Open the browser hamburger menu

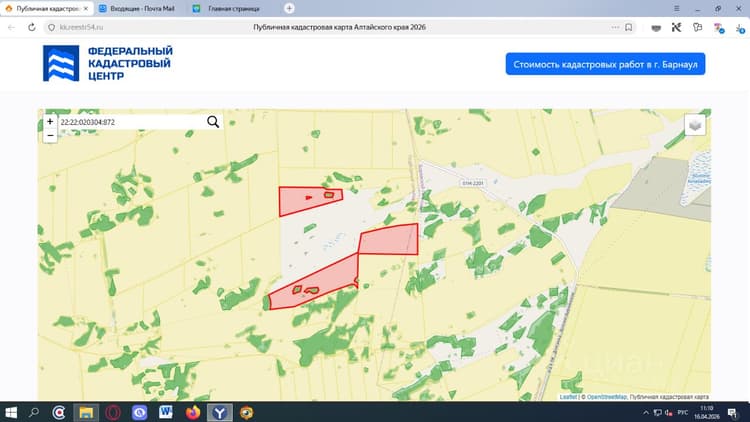click(x=676, y=8)
